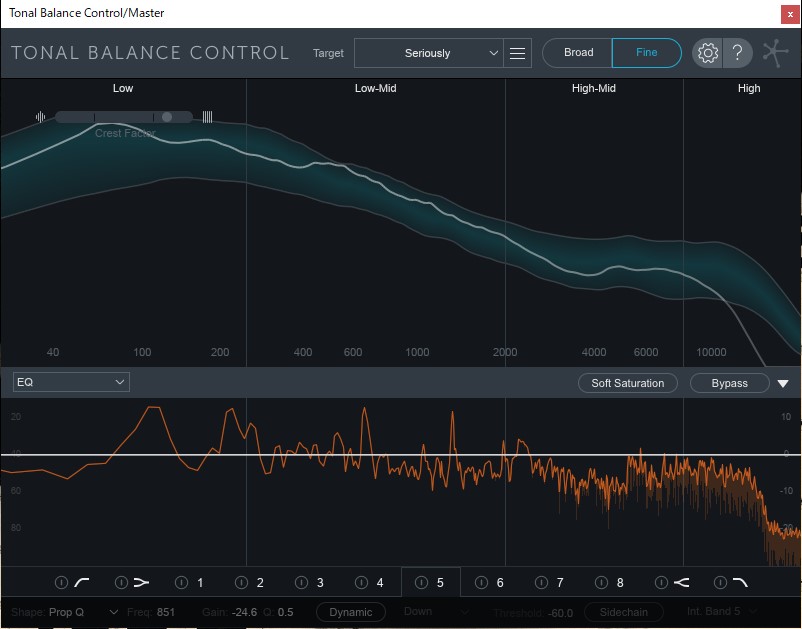Select band tab number 7
This screenshot has height=629, width=802.
coord(560,582)
